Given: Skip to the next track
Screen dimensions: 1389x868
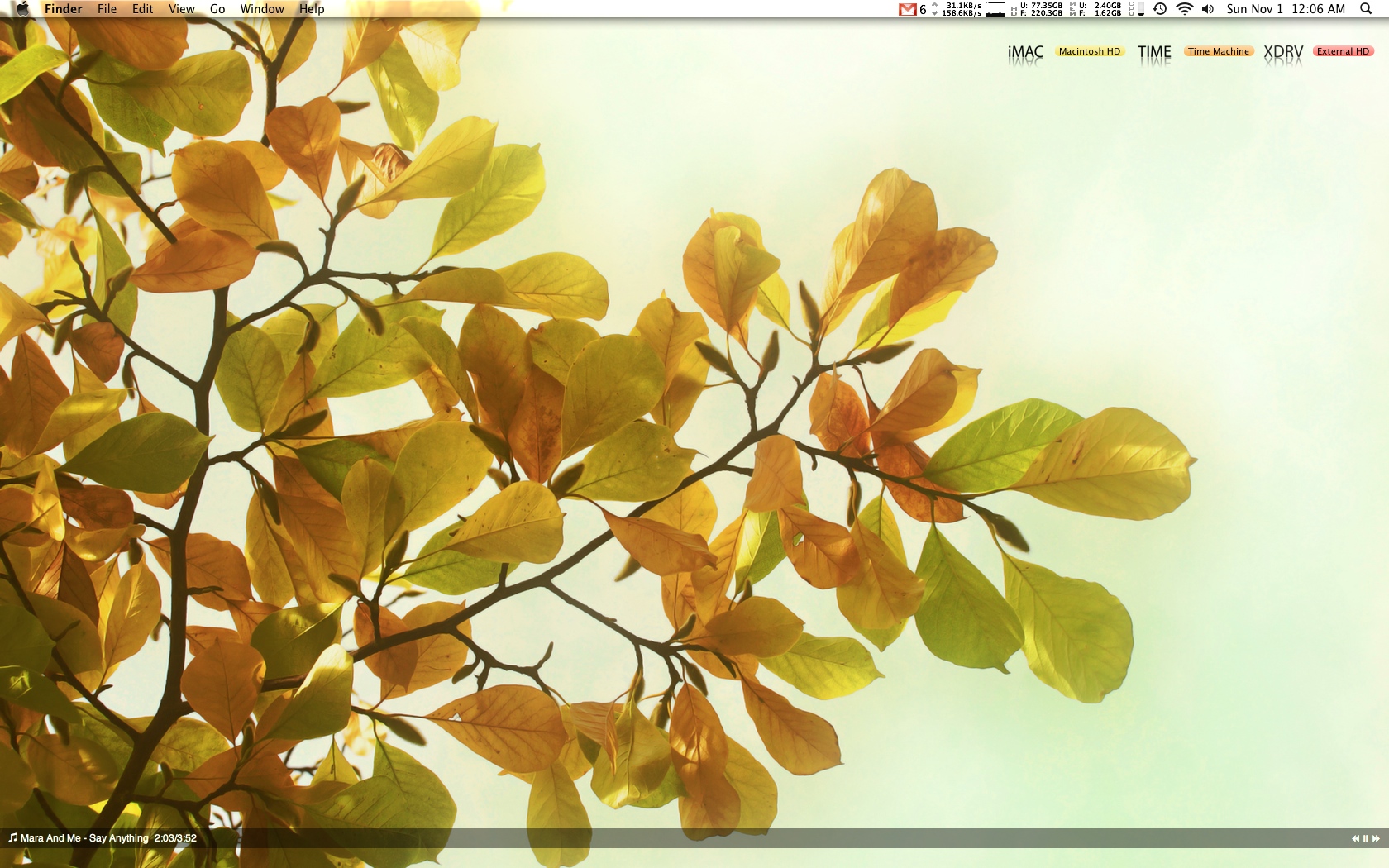Looking at the screenshot, I should pyautogui.click(x=1376, y=839).
